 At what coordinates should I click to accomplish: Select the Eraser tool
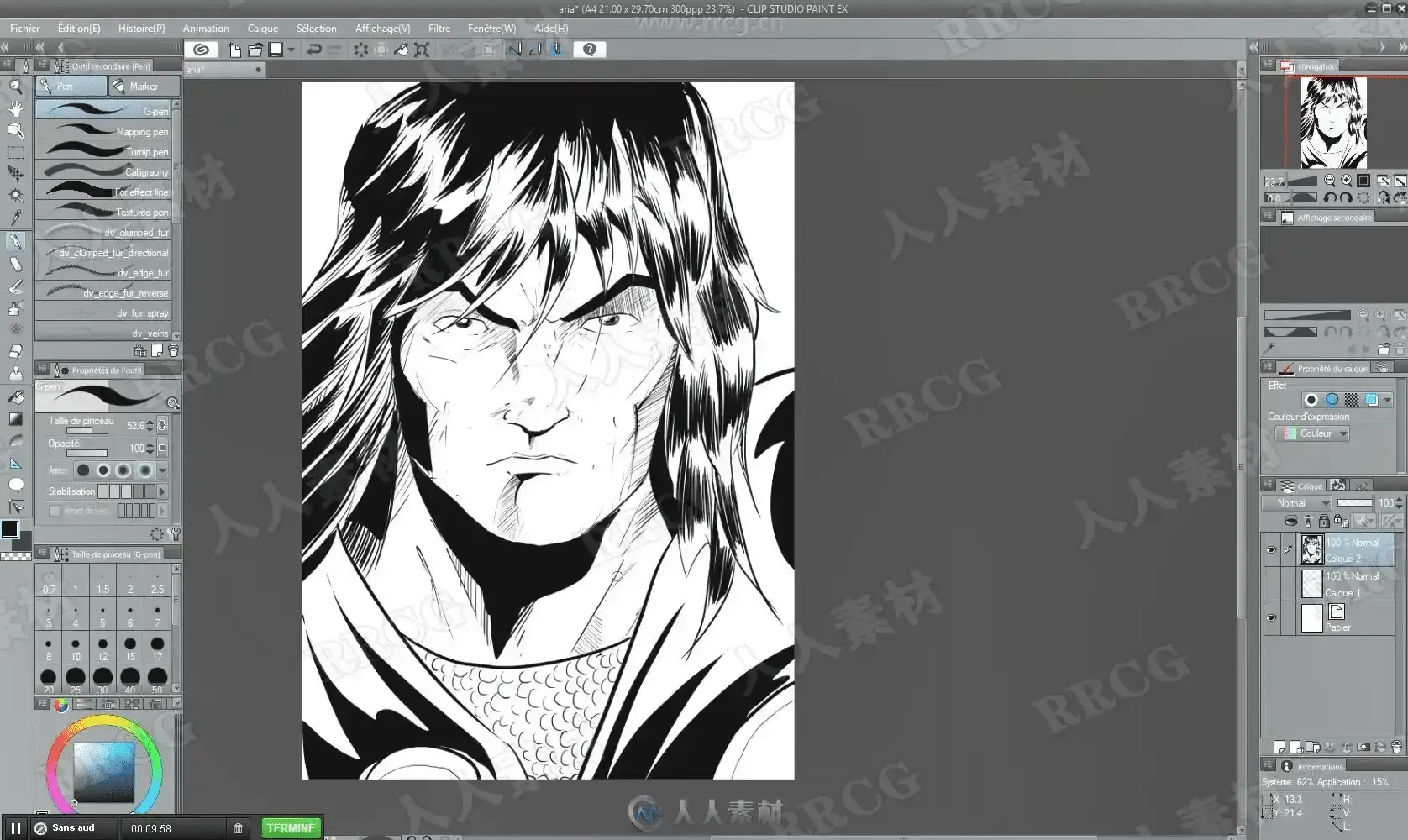(15, 351)
